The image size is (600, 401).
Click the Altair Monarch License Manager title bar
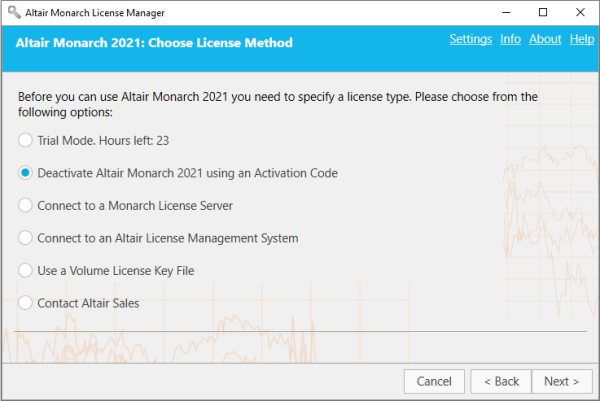point(250,12)
